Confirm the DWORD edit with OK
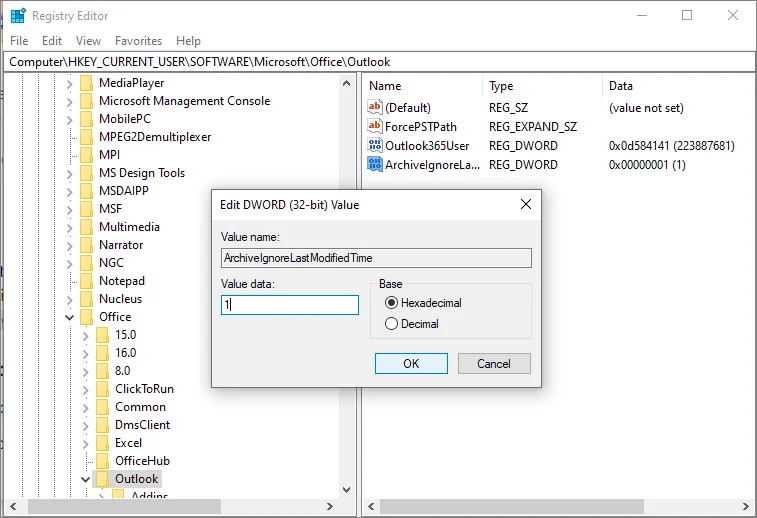 tap(411, 364)
